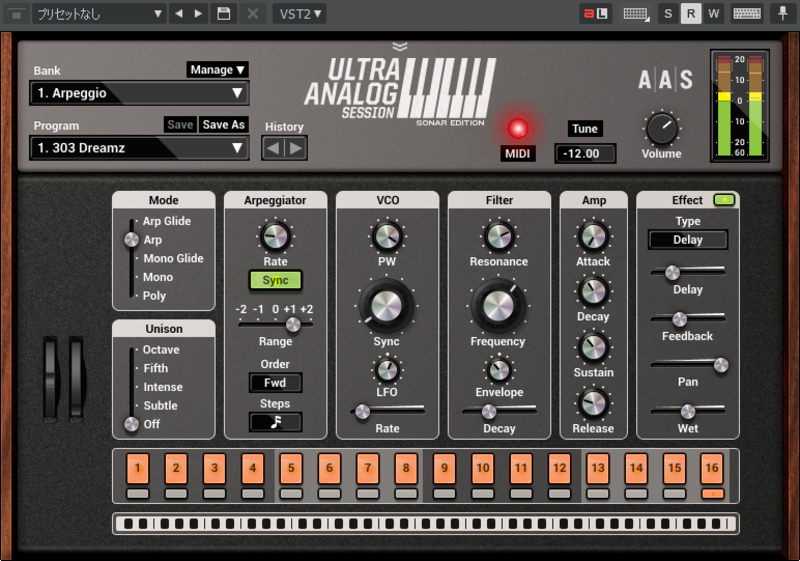Toggle arpeggiator step 9 pad
800x561 pixels.
point(444,468)
